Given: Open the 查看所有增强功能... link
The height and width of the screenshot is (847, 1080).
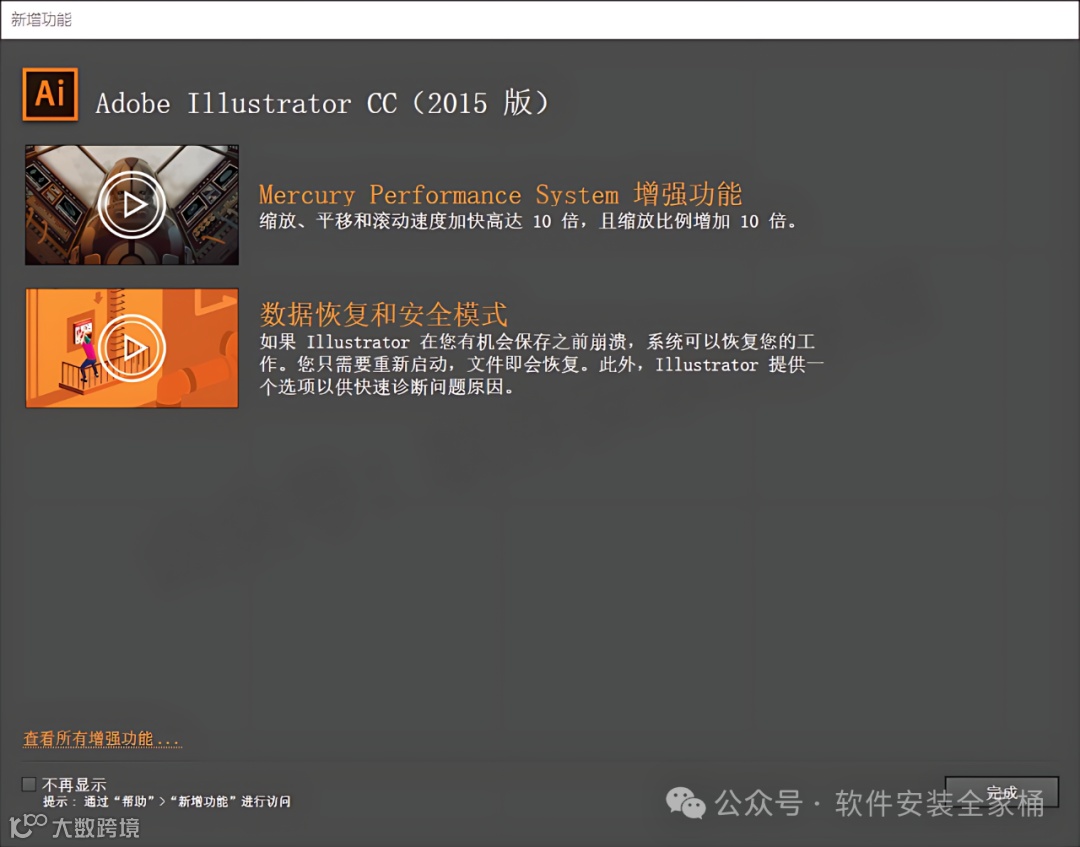Looking at the screenshot, I should tap(102, 739).
